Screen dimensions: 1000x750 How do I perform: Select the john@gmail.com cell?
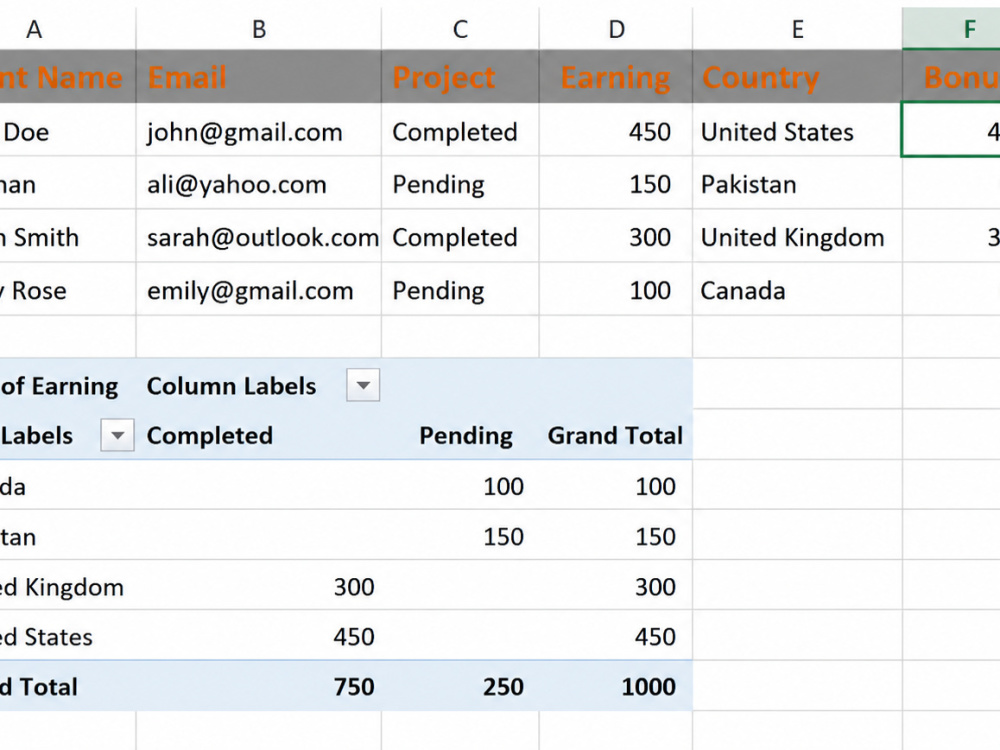click(x=259, y=131)
